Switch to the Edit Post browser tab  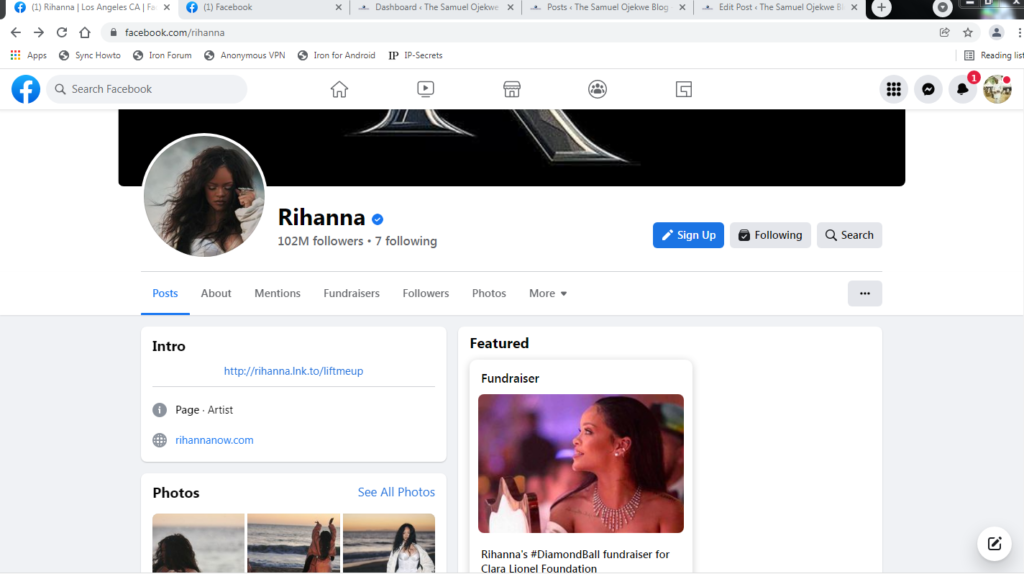[779, 7]
